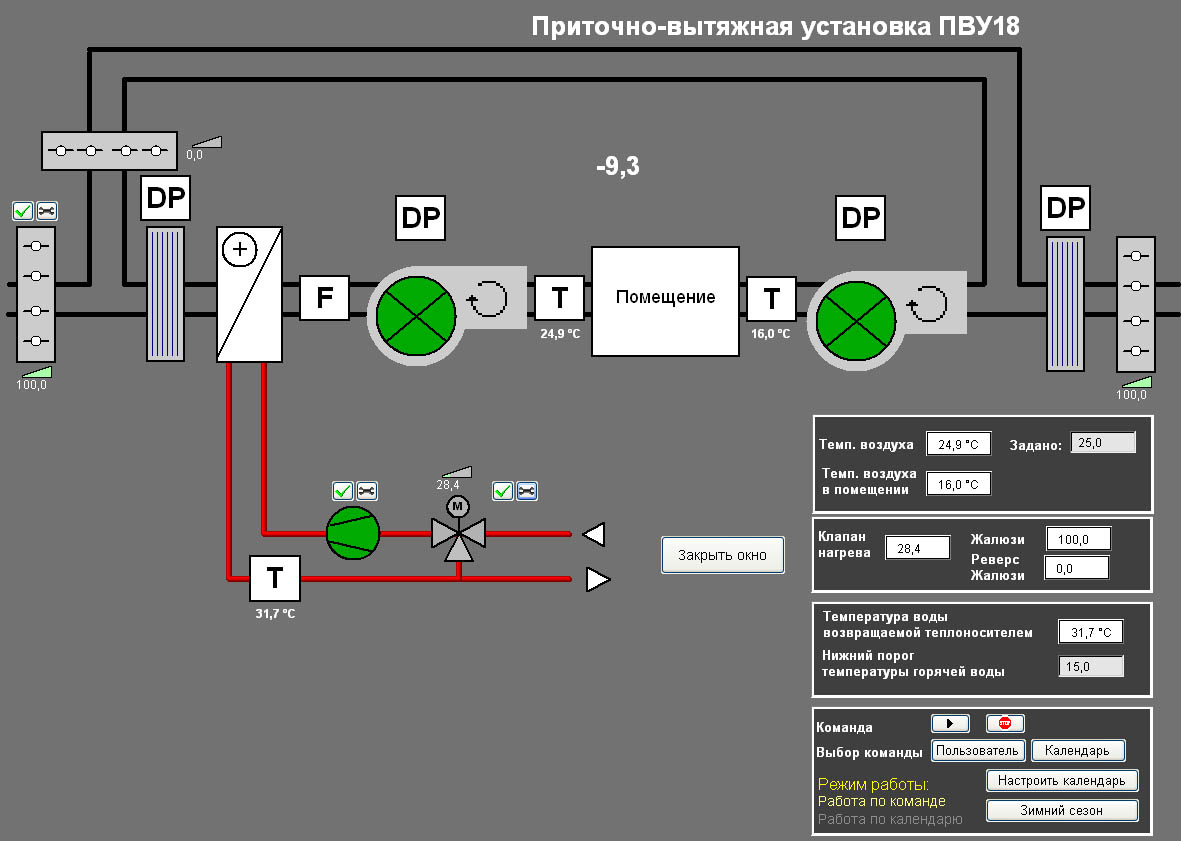
Task: Click the supply fan before the room
Action: coord(415,310)
